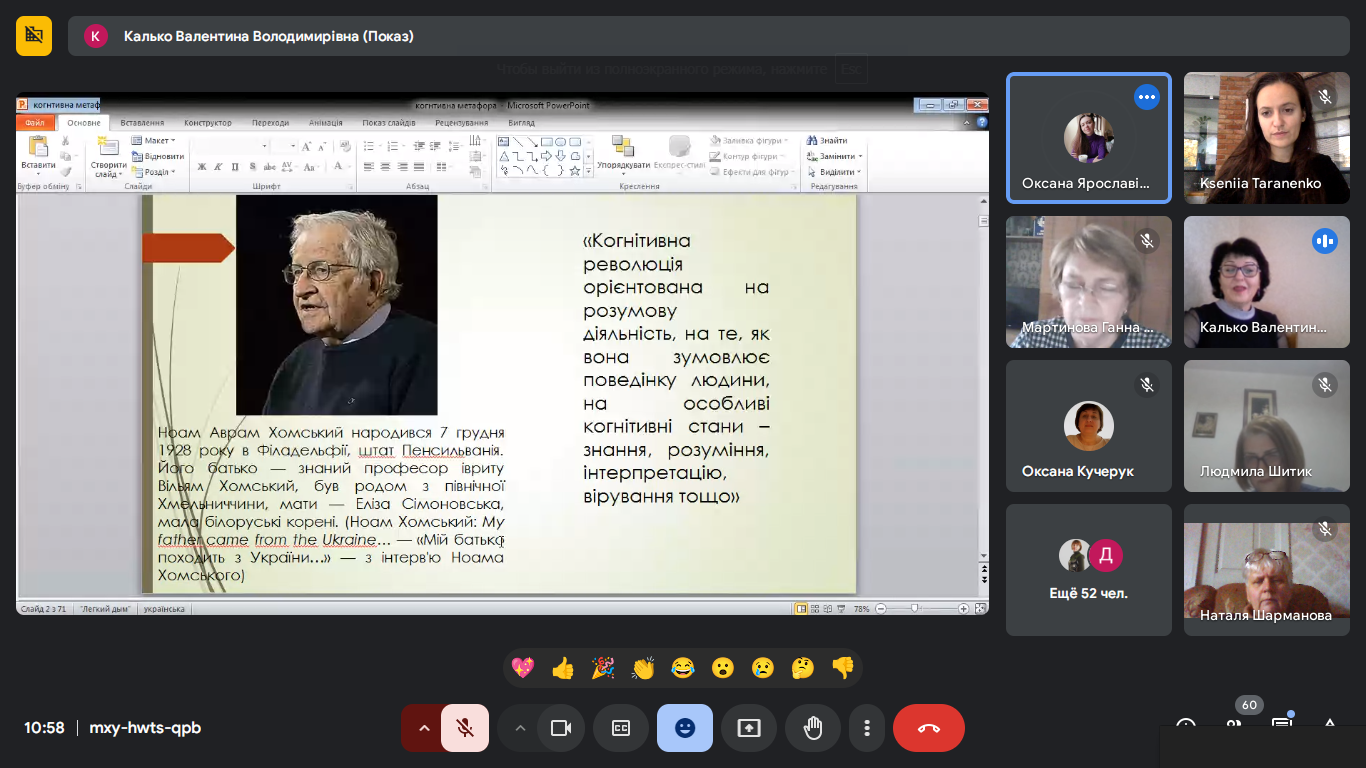The width and height of the screenshot is (1366, 768).
Task: Send sparkling heart reaction
Action: tap(523, 668)
